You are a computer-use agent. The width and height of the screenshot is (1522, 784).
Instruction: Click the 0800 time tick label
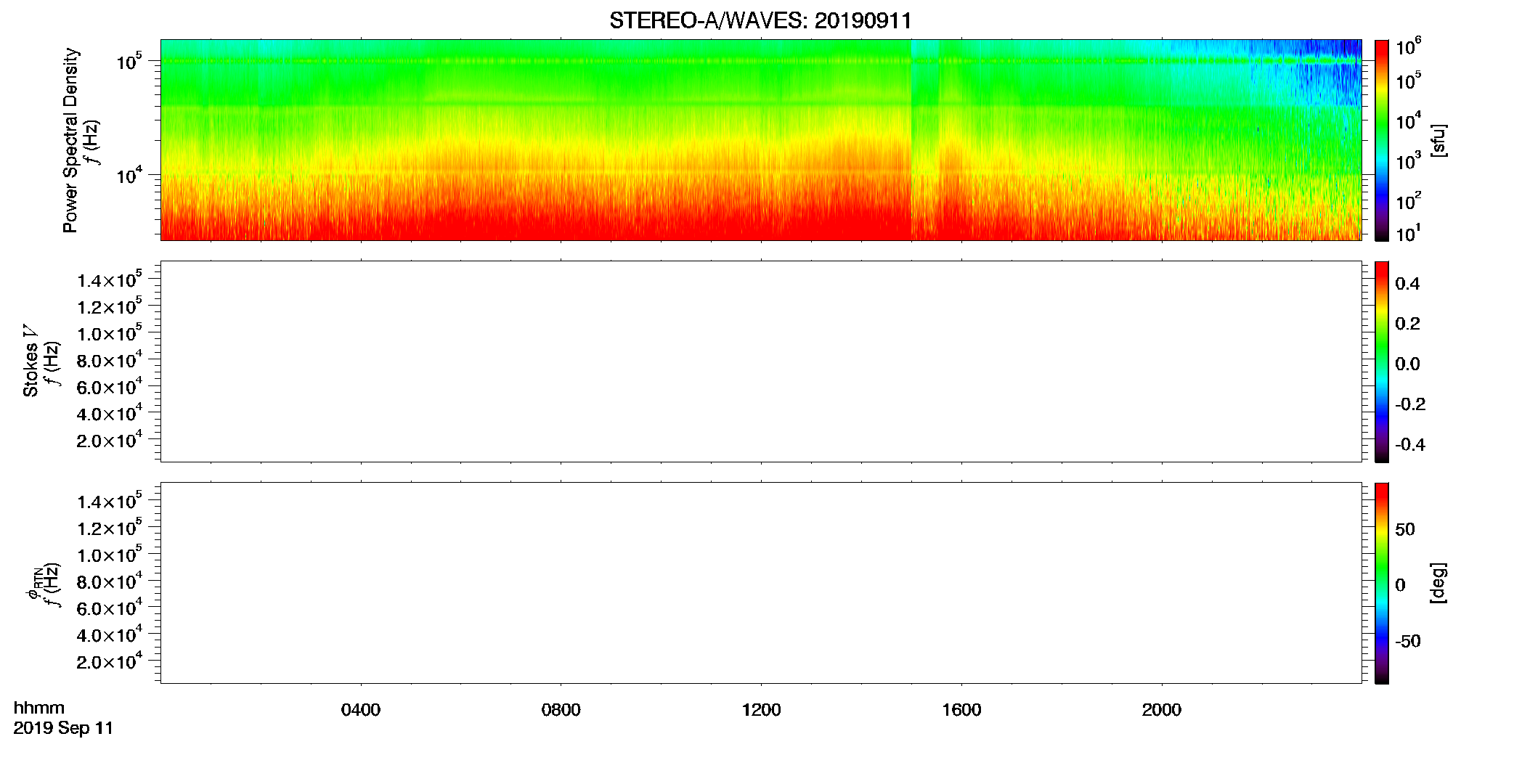tap(561, 710)
